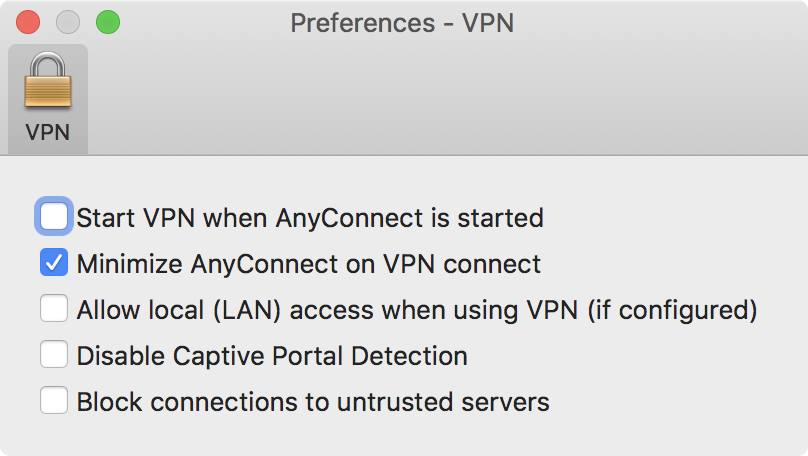The width and height of the screenshot is (808, 456).
Task: Uncheck Minimize AnyConnect on VPN connect
Action: [54, 262]
